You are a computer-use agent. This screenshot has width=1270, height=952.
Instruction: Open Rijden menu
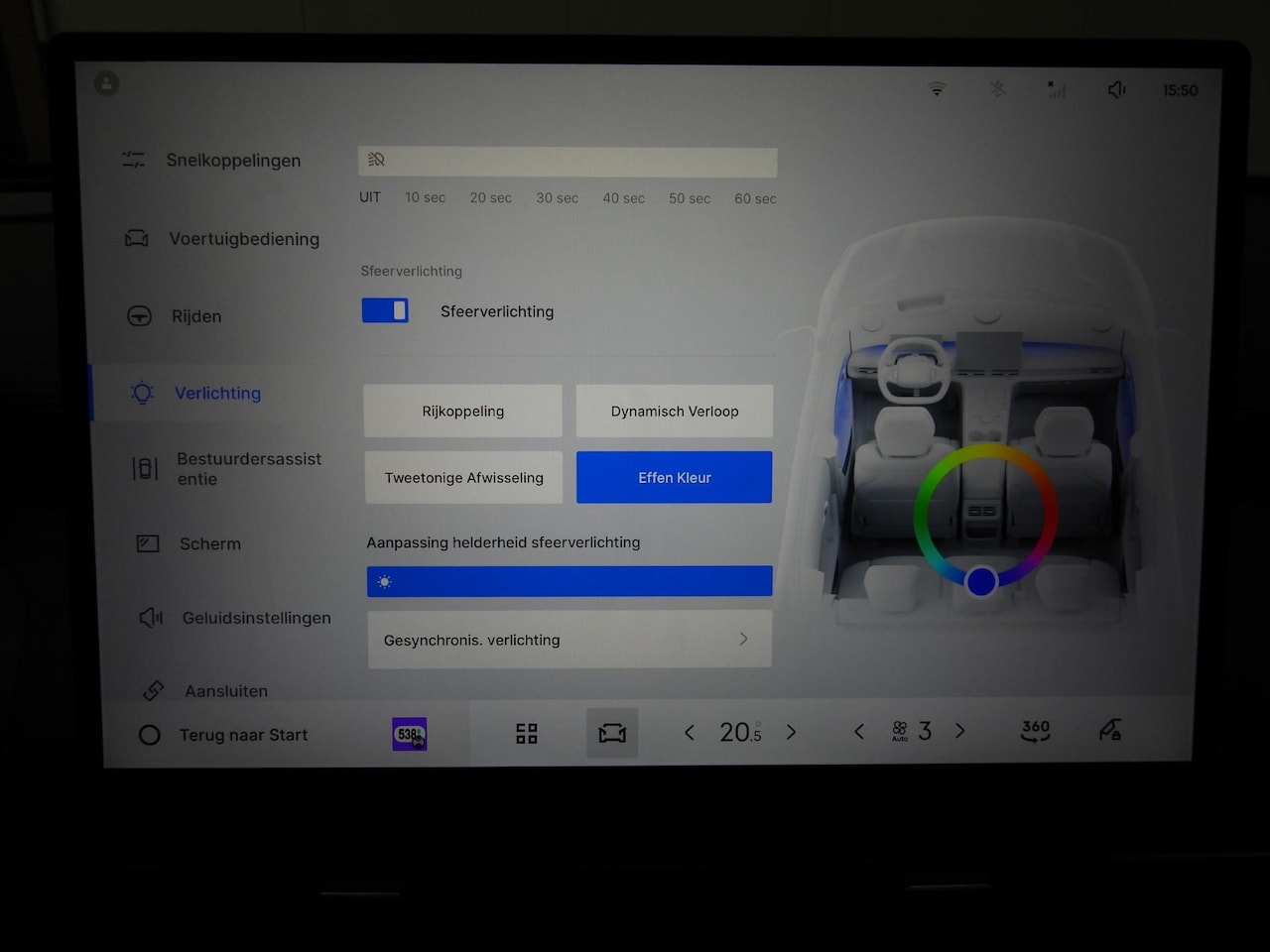175,316
